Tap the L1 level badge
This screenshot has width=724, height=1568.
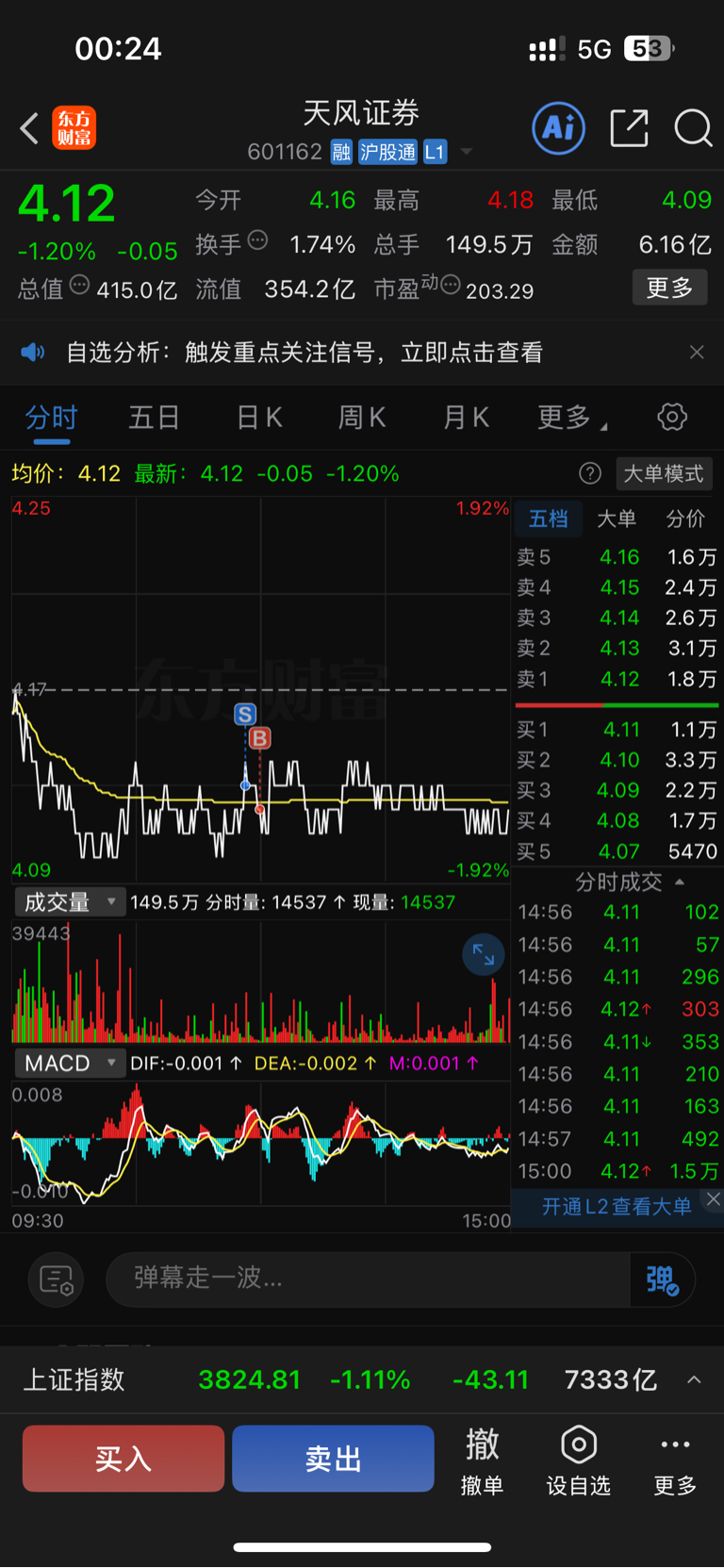pyautogui.click(x=435, y=152)
